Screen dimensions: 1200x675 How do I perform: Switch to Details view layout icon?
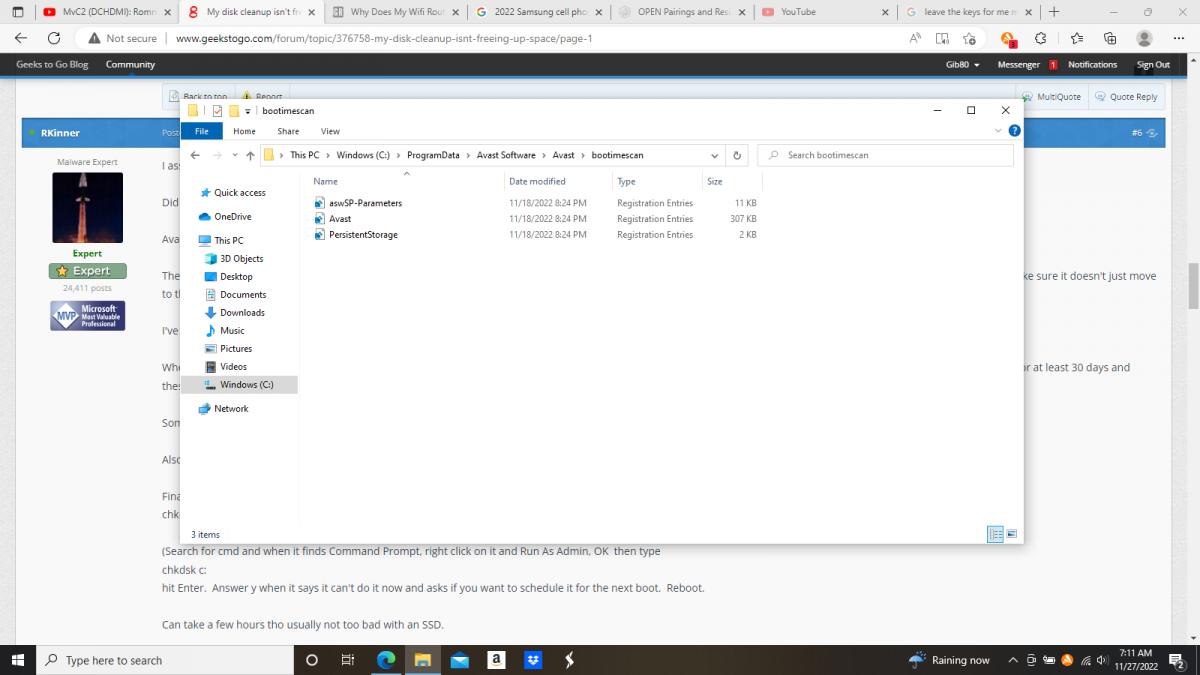[996, 534]
